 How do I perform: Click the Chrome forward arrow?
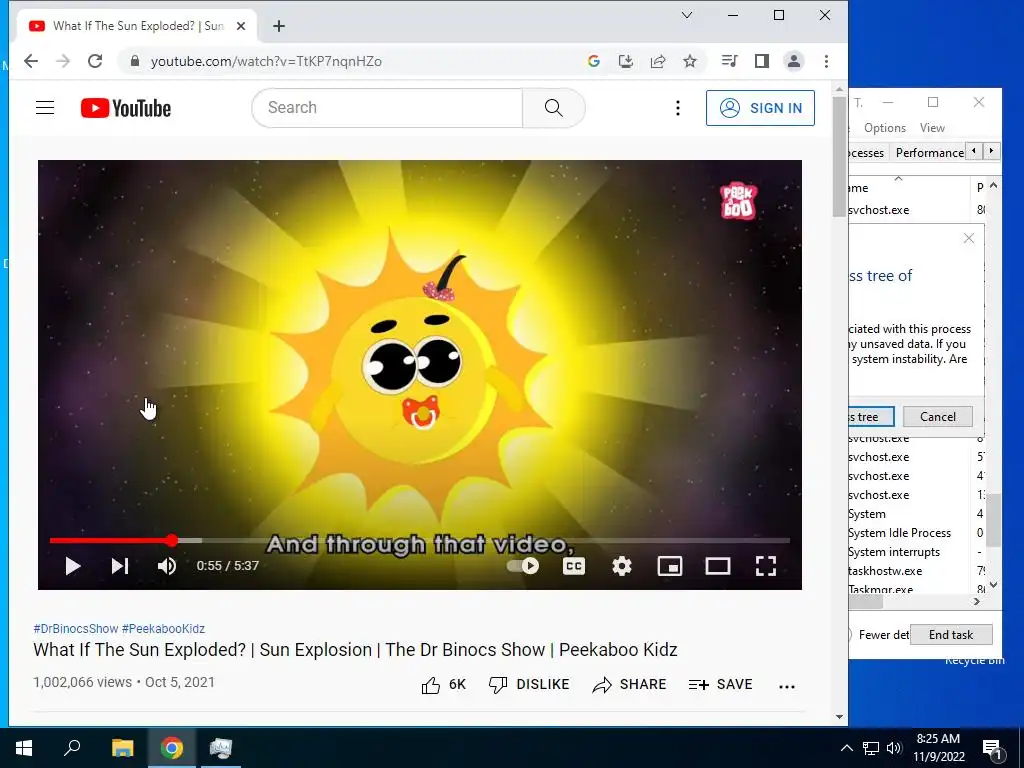tap(63, 61)
